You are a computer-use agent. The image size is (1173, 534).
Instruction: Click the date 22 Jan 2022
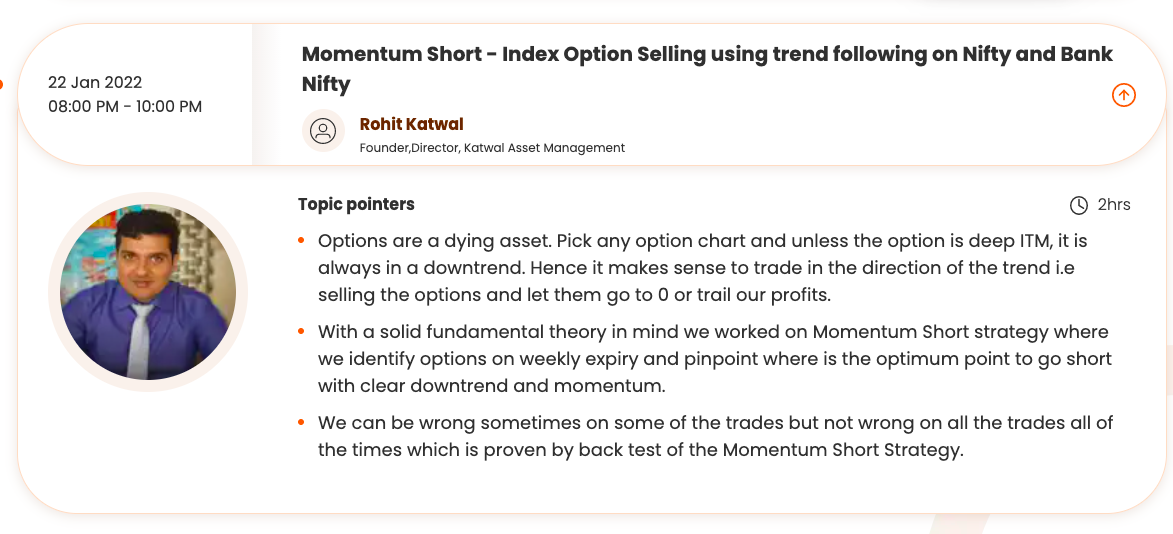coord(95,82)
